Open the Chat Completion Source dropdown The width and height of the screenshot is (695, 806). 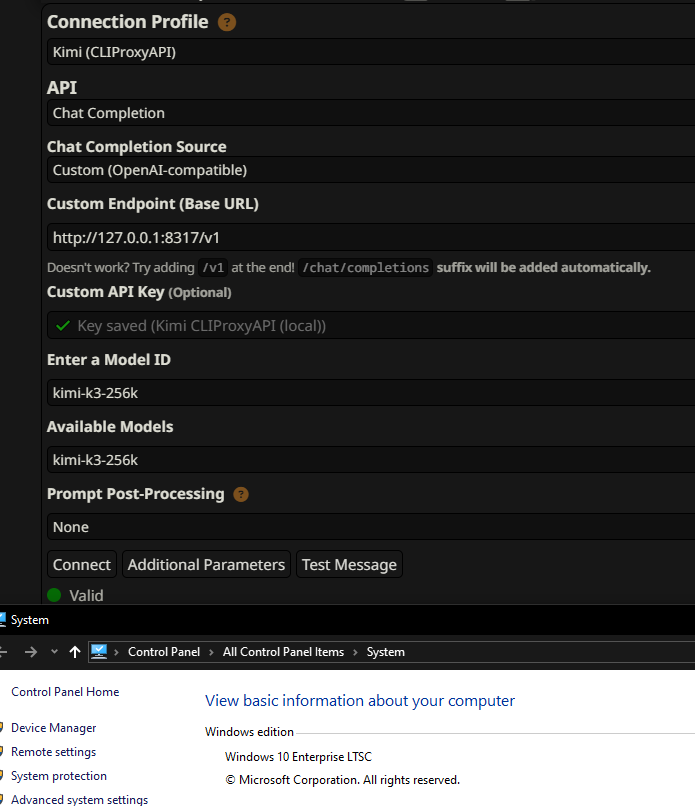pos(371,170)
